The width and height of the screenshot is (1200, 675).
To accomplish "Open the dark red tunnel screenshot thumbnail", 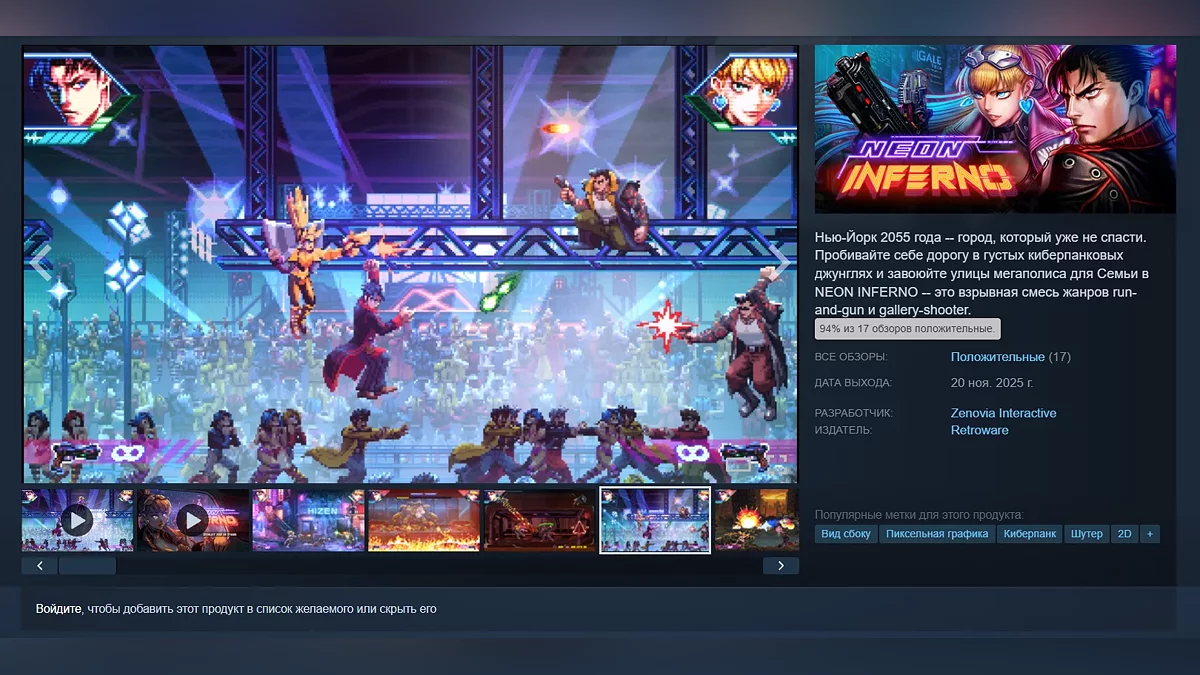I will click(x=540, y=520).
